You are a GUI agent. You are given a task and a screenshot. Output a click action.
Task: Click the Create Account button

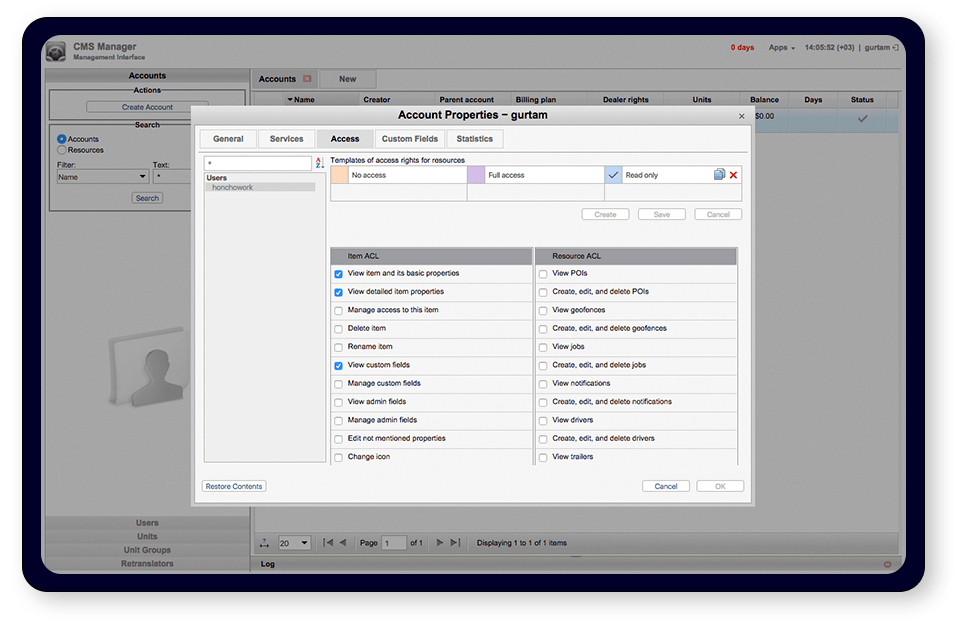pyautogui.click(x=147, y=107)
